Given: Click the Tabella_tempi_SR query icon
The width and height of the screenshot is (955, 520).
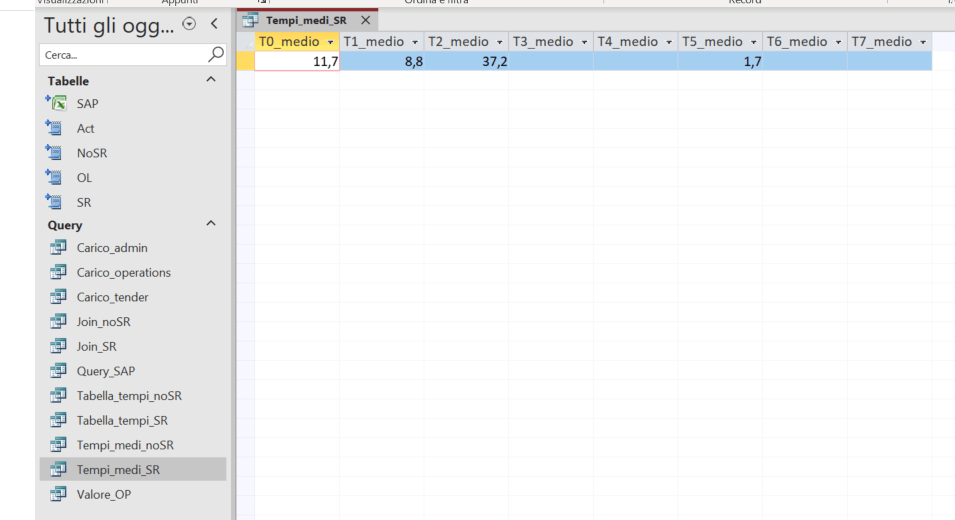Looking at the screenshot, I should pos(58,420).
